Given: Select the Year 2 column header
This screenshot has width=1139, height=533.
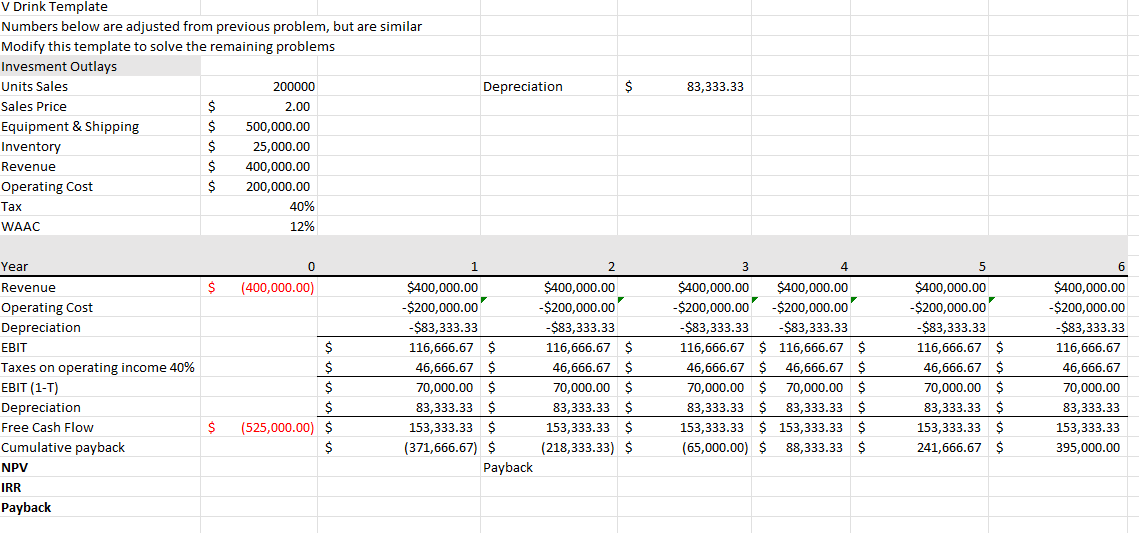Looking at the screenshot, I should click(611, 266).
